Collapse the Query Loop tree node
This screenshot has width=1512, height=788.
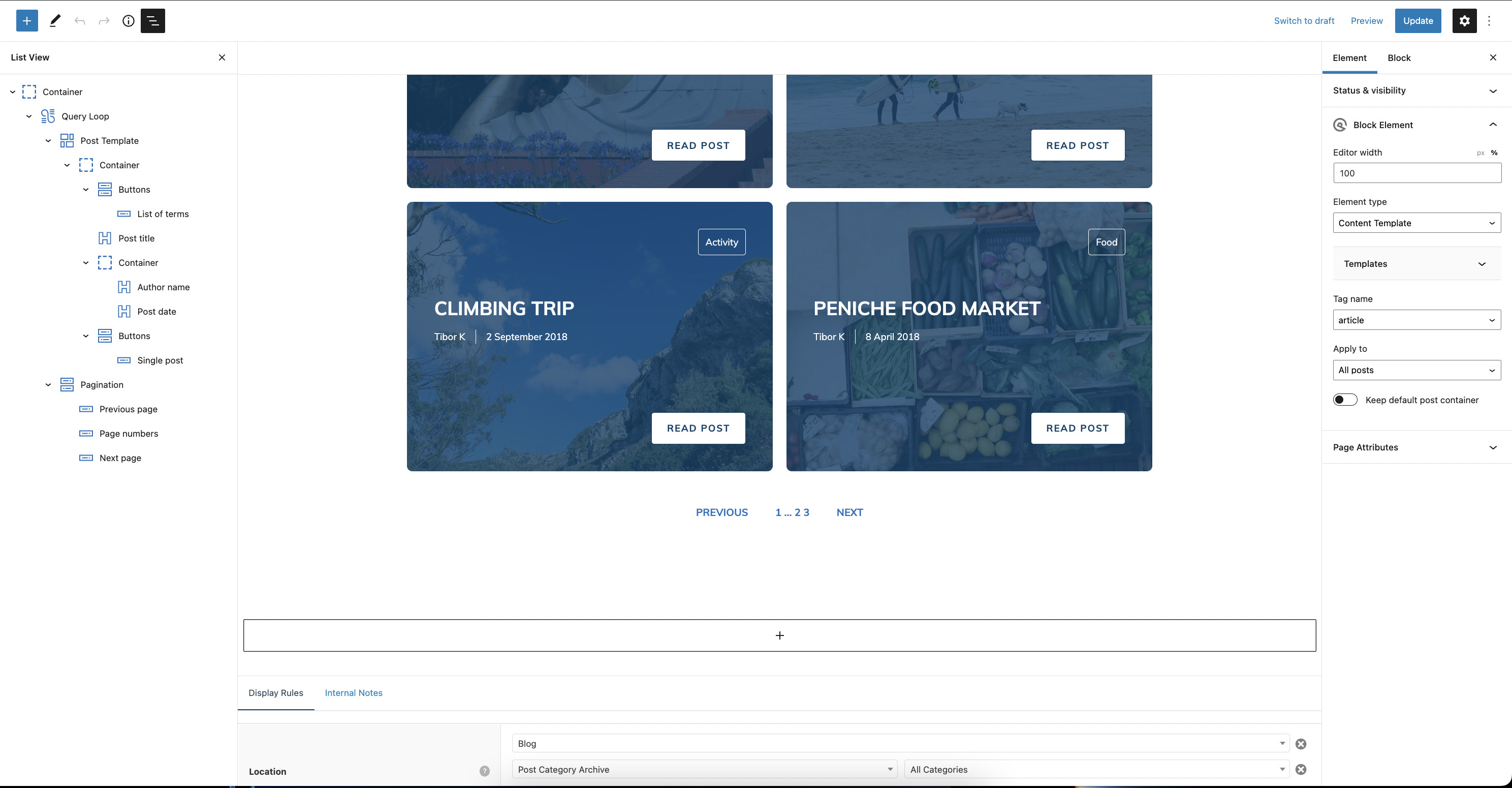pyautogui.click(x=29, y=116)
